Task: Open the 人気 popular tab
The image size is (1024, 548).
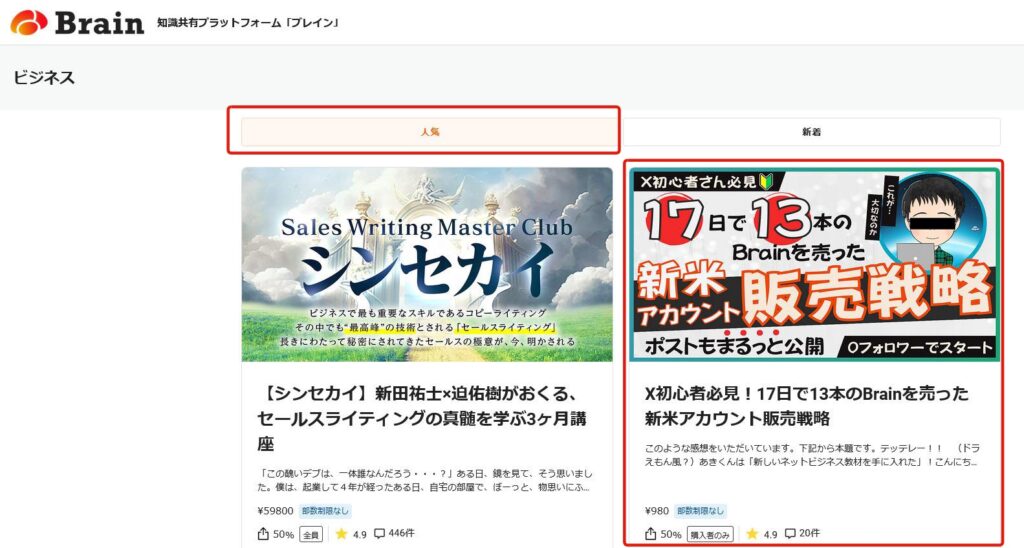Action: coord(430,131)
